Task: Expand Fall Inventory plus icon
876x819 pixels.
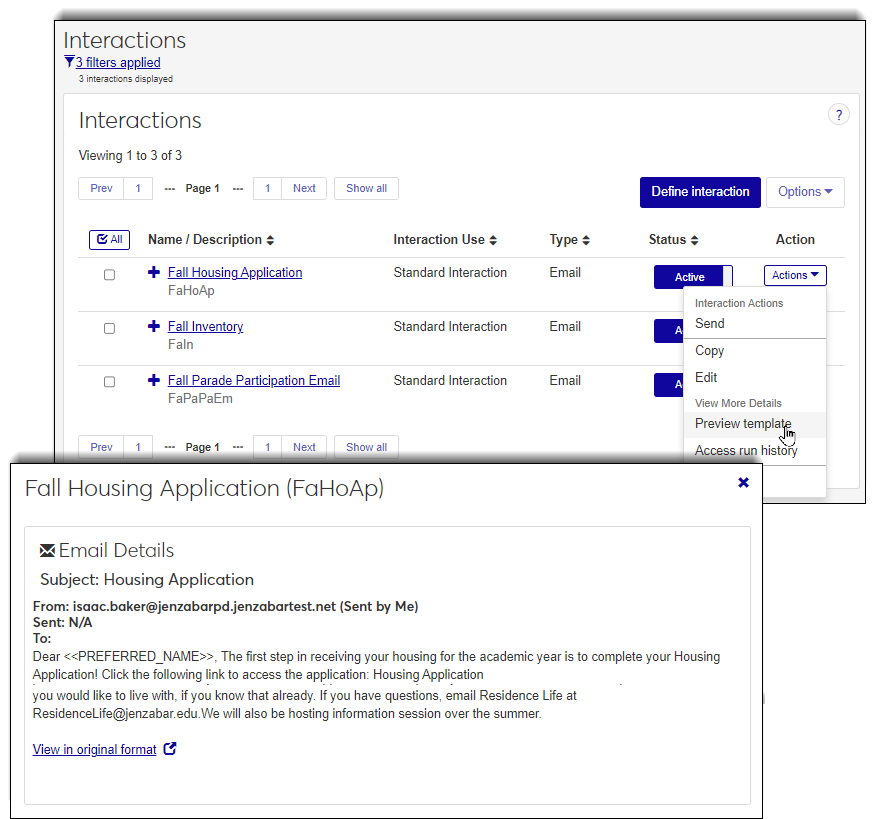Action: tap(154, 326)
